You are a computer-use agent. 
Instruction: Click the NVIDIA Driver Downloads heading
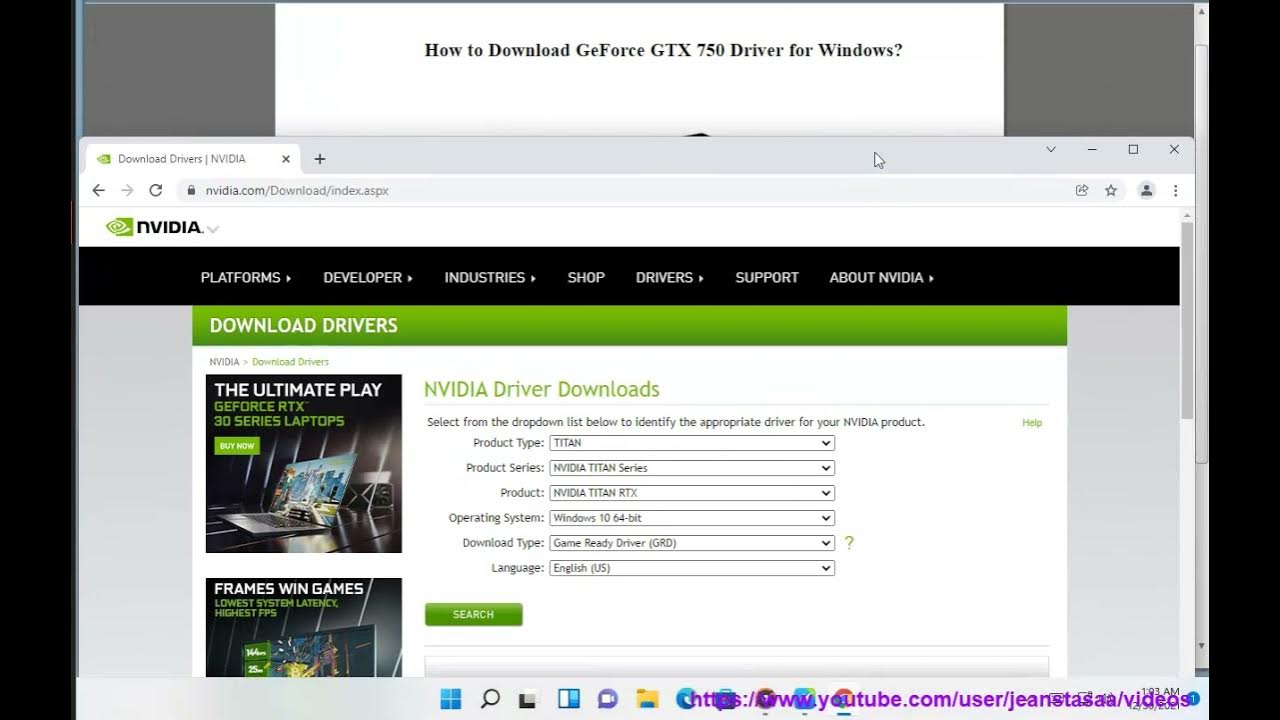pyautogui.click(x=542, y=389)
